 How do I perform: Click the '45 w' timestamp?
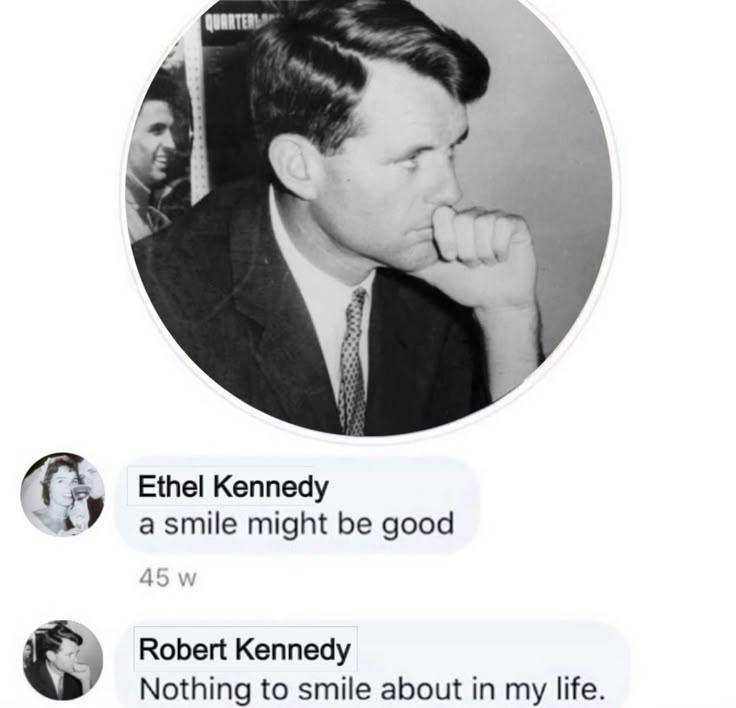pyautogui.click(x=168, y=578)
